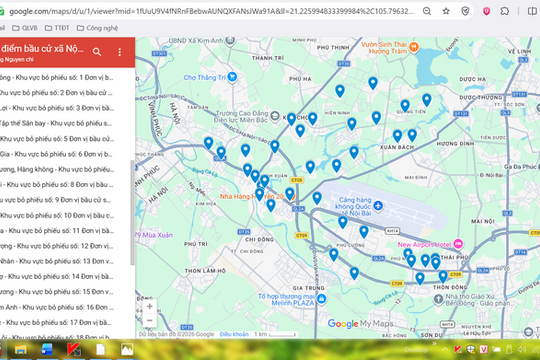Click the Trường Cao Đẳng Điện lực school icon

274,116
